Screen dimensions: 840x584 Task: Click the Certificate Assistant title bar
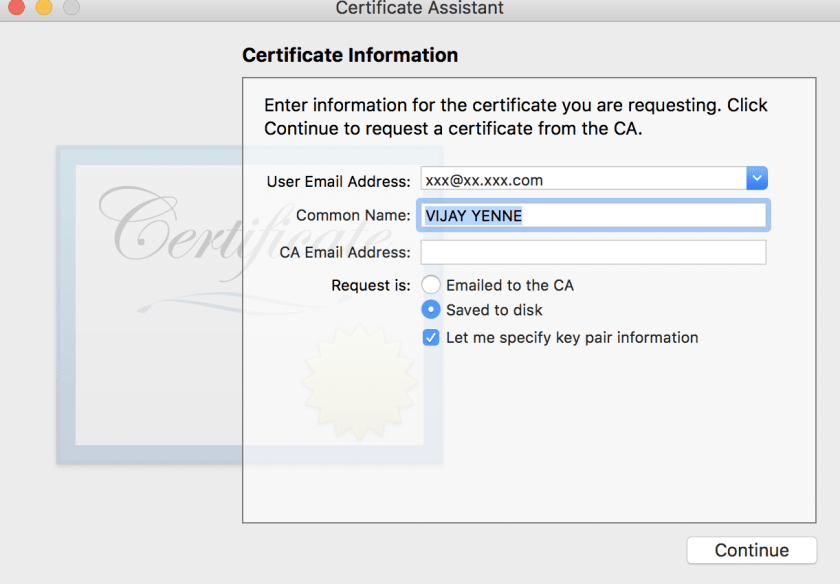pos(420,9)
